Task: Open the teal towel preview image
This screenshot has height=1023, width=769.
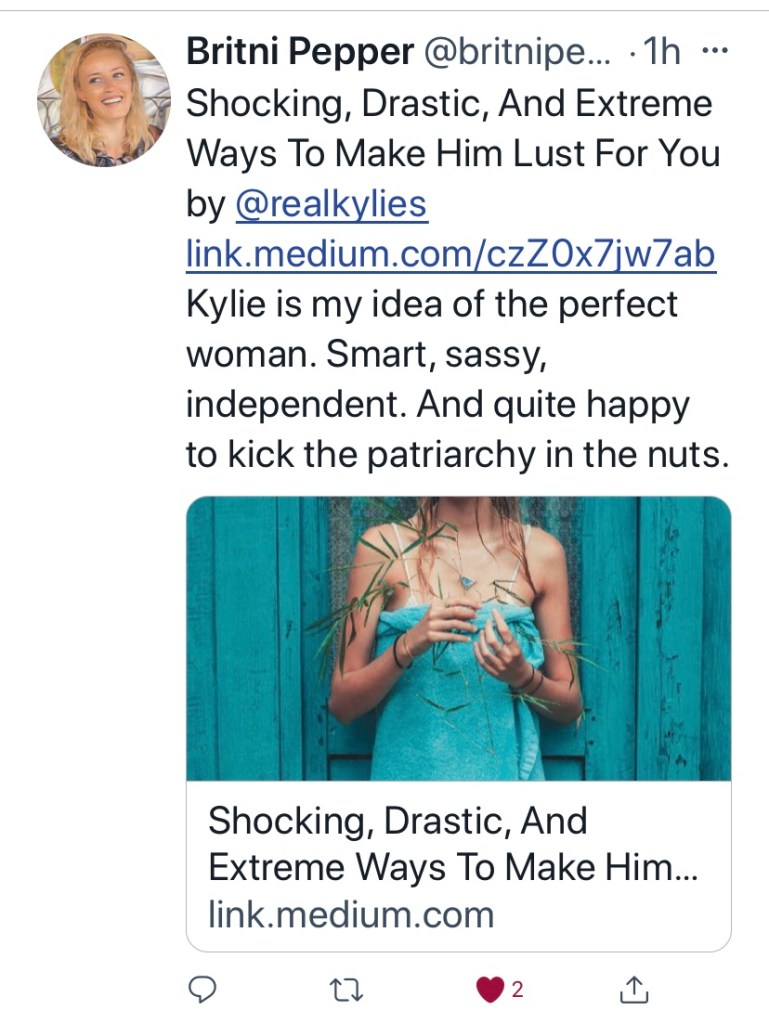Action: coord(458,638)
